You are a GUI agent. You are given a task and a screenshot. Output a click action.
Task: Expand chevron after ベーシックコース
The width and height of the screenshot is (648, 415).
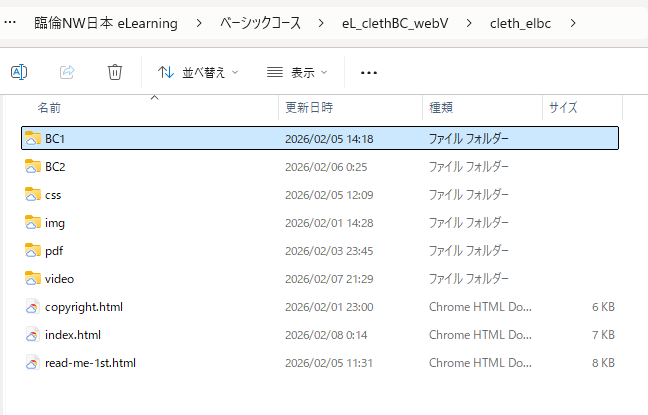click(x=321, y=24)
